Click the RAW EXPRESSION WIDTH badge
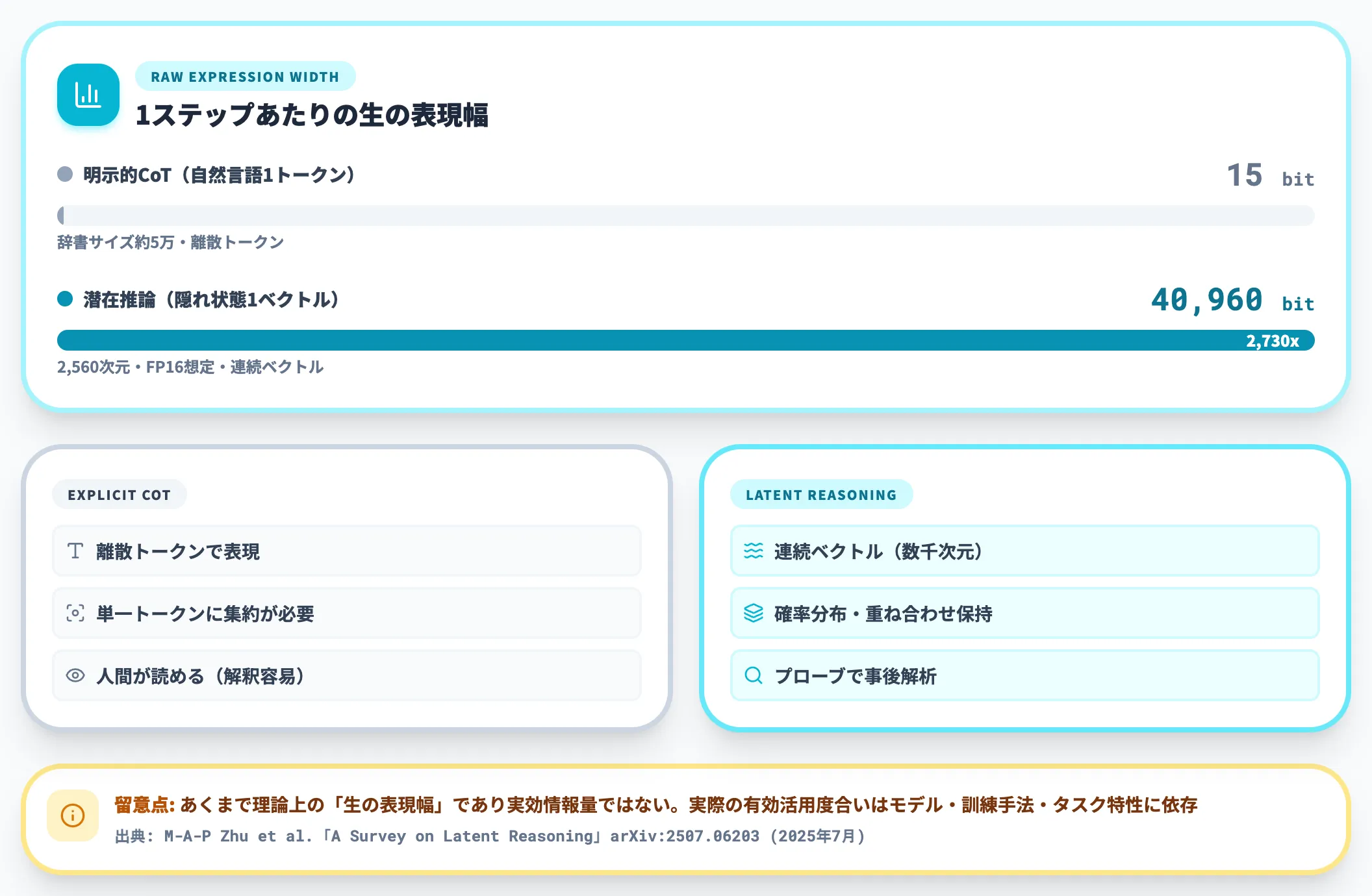The image size is (1372, 896). 245,77
